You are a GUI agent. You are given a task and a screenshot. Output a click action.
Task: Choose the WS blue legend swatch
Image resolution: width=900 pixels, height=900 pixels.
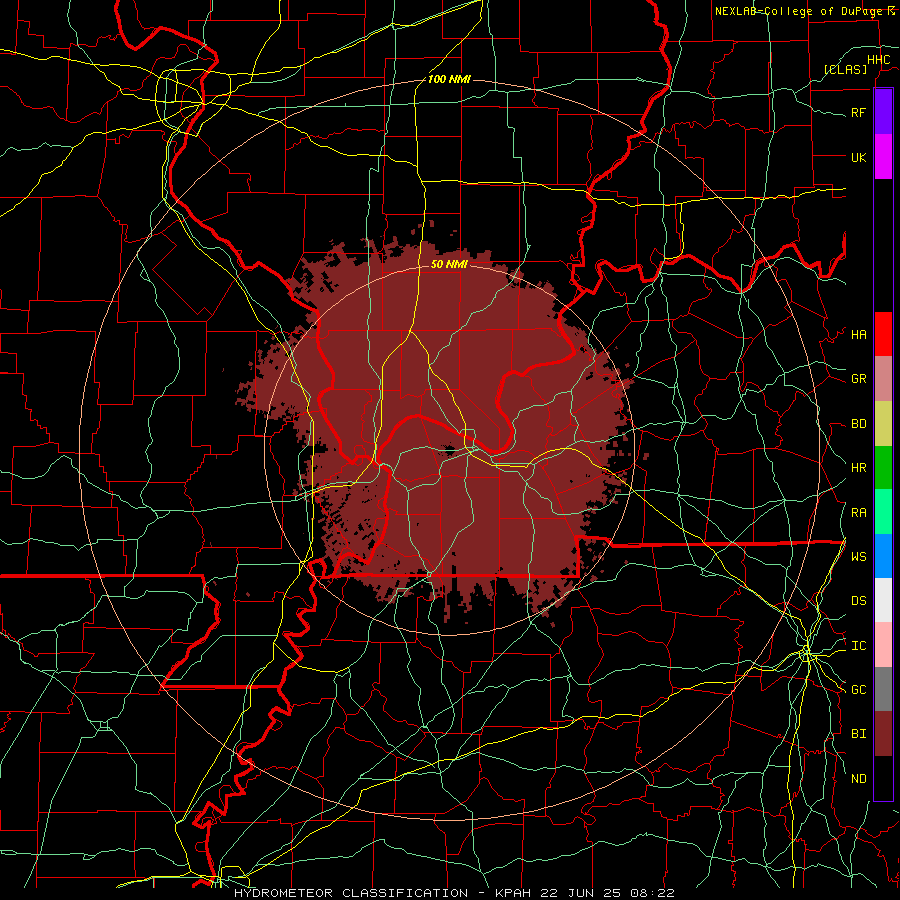[883, 556]
